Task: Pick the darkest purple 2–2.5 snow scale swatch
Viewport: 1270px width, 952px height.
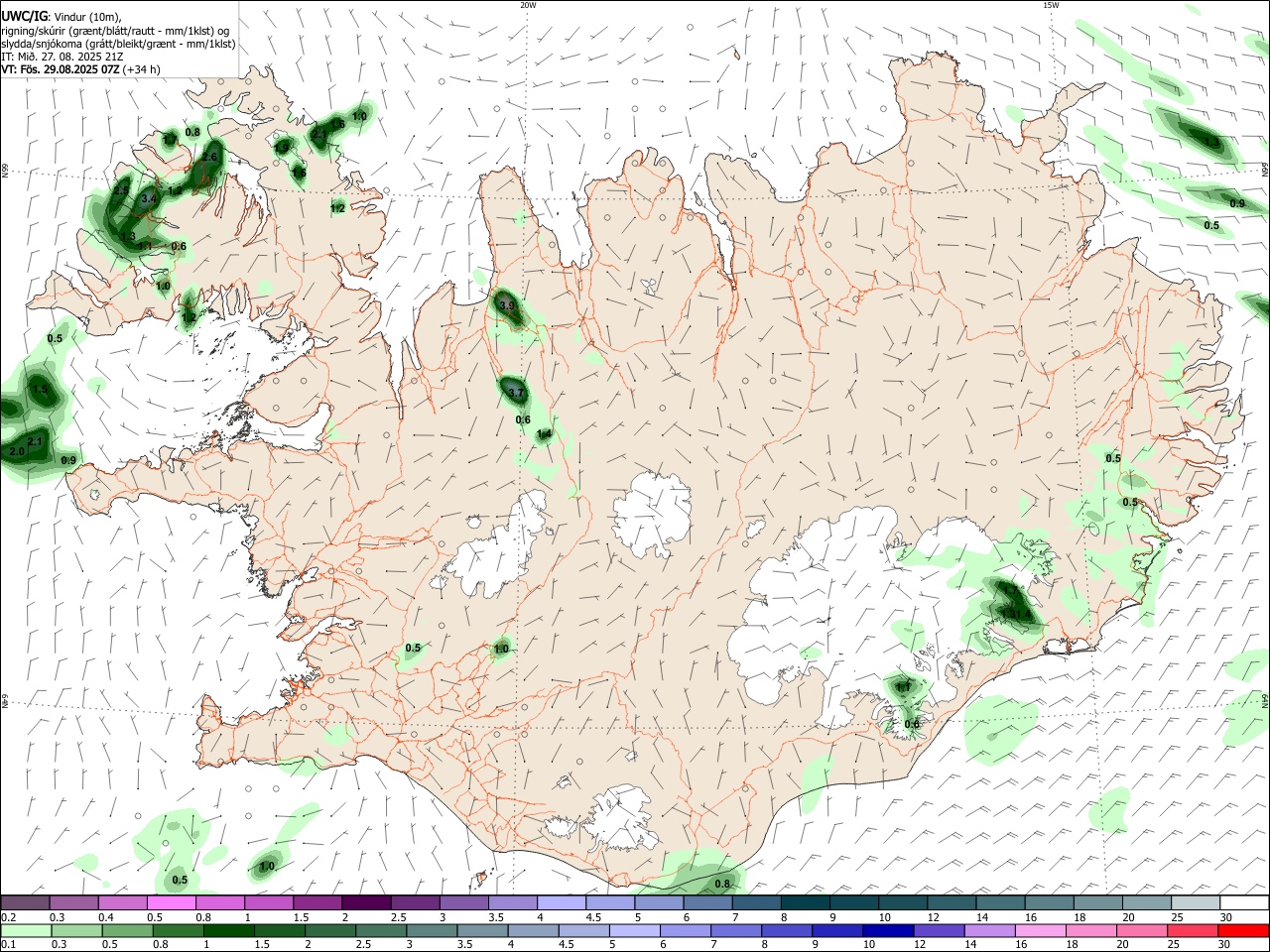Action: tap(366, 902)
